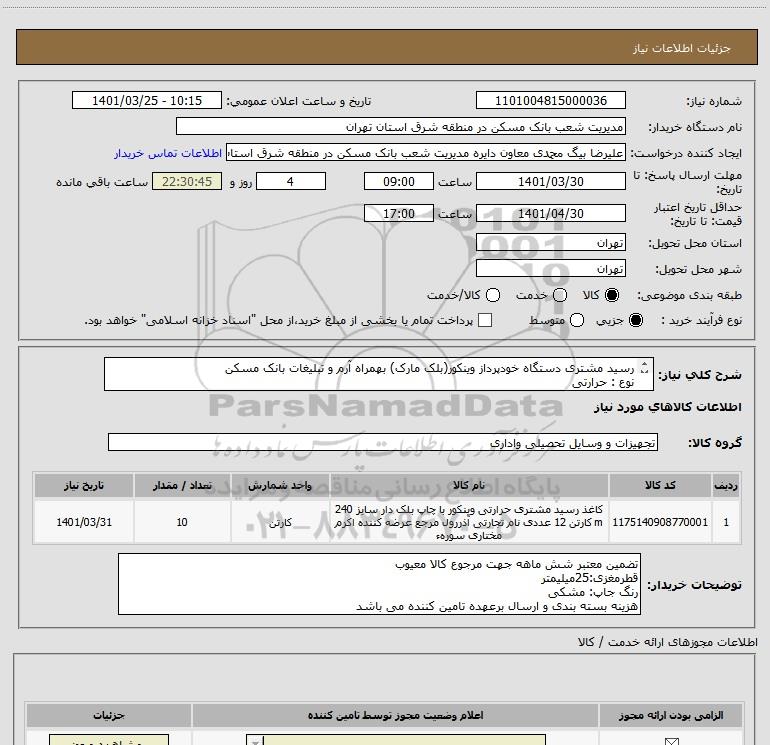Click the buyer notes text box
The image size is (770, 745).
point(379,584)
